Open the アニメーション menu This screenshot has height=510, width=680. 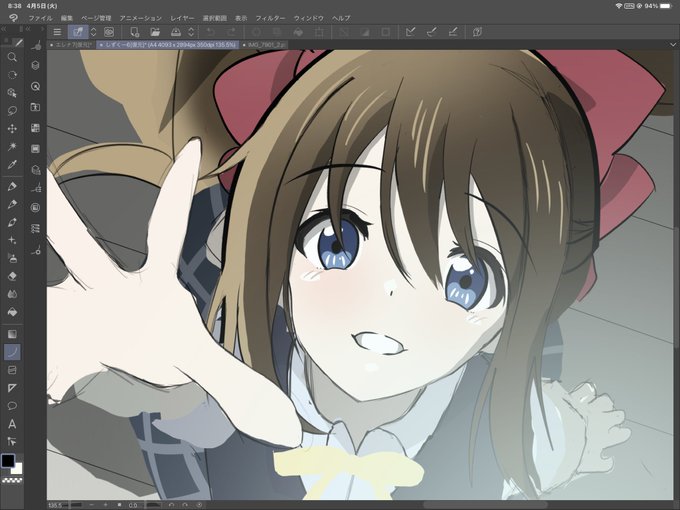coord(141,18)
